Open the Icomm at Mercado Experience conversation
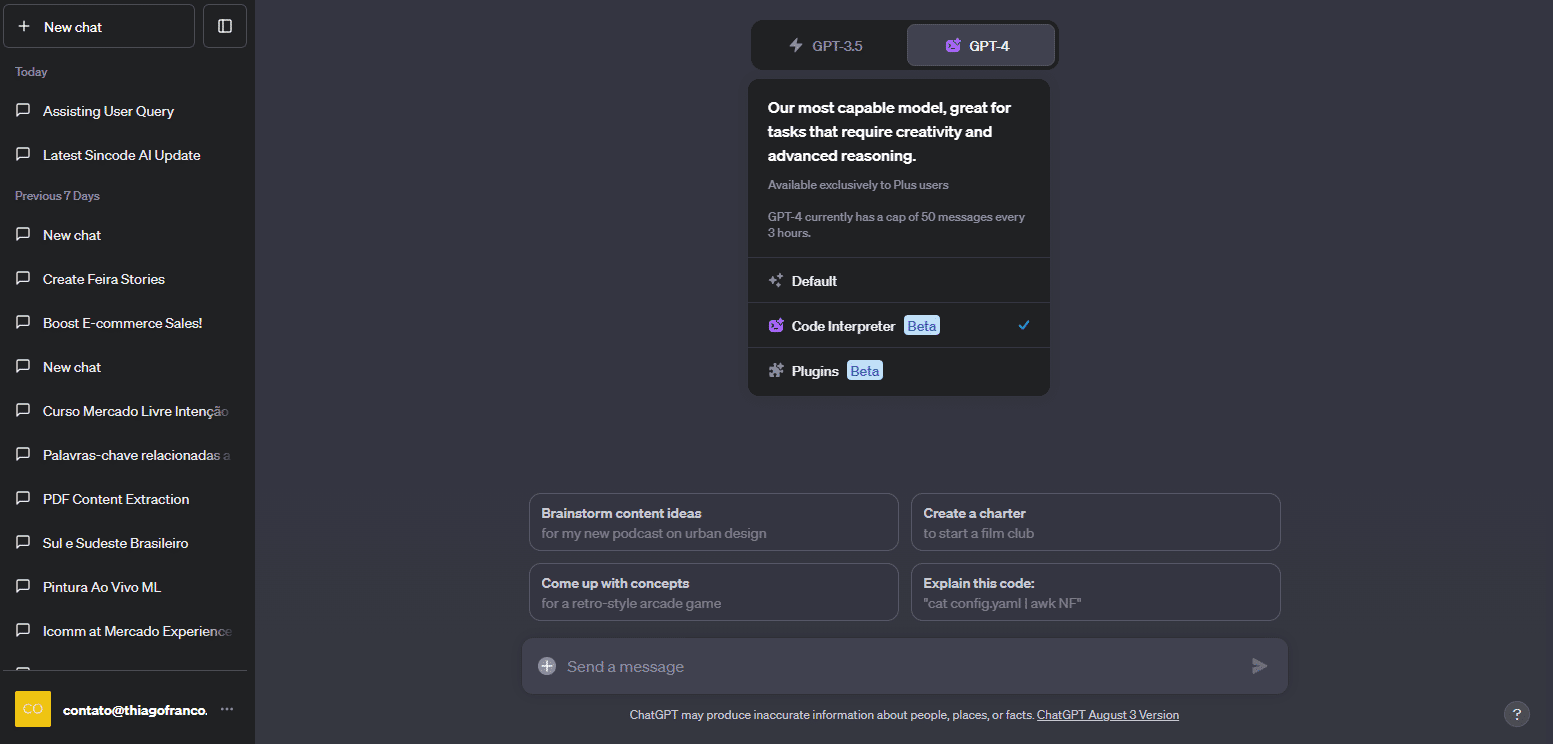 tap(124, 631)
